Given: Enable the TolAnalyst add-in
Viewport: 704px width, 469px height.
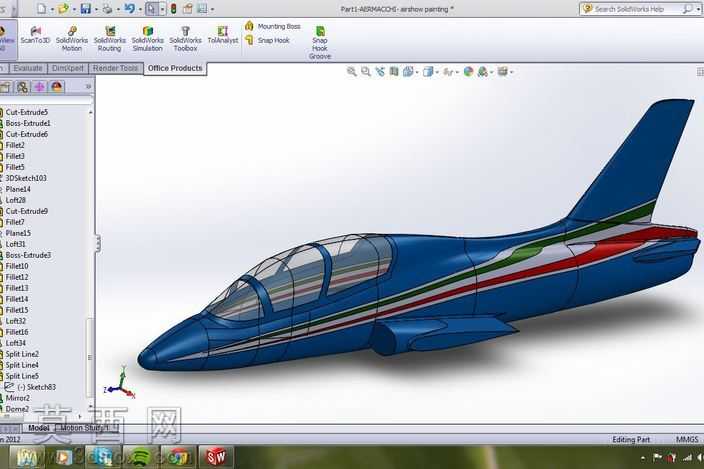Looking at the screenshot, I should pos(223,35).
